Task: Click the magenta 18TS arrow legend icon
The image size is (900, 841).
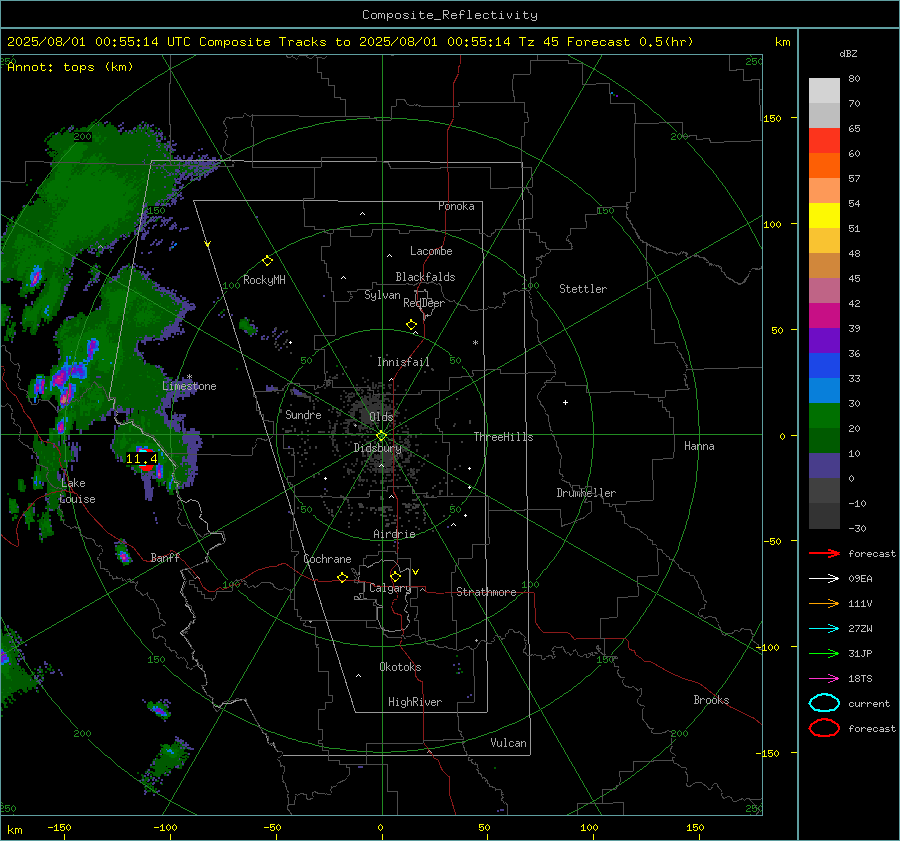Action: point(825,679)
